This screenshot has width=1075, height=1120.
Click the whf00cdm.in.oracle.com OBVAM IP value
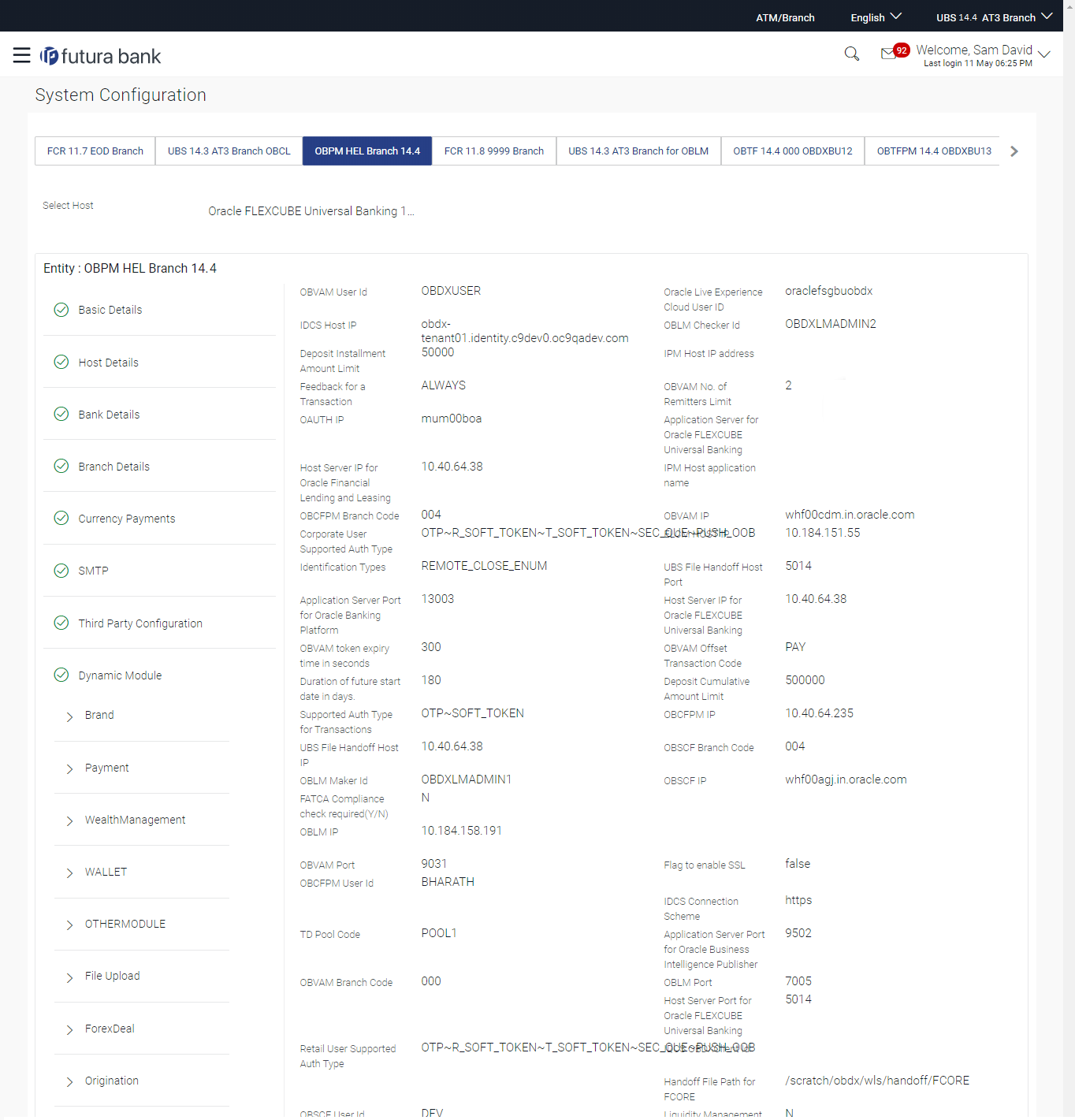[x=850, y=515]
